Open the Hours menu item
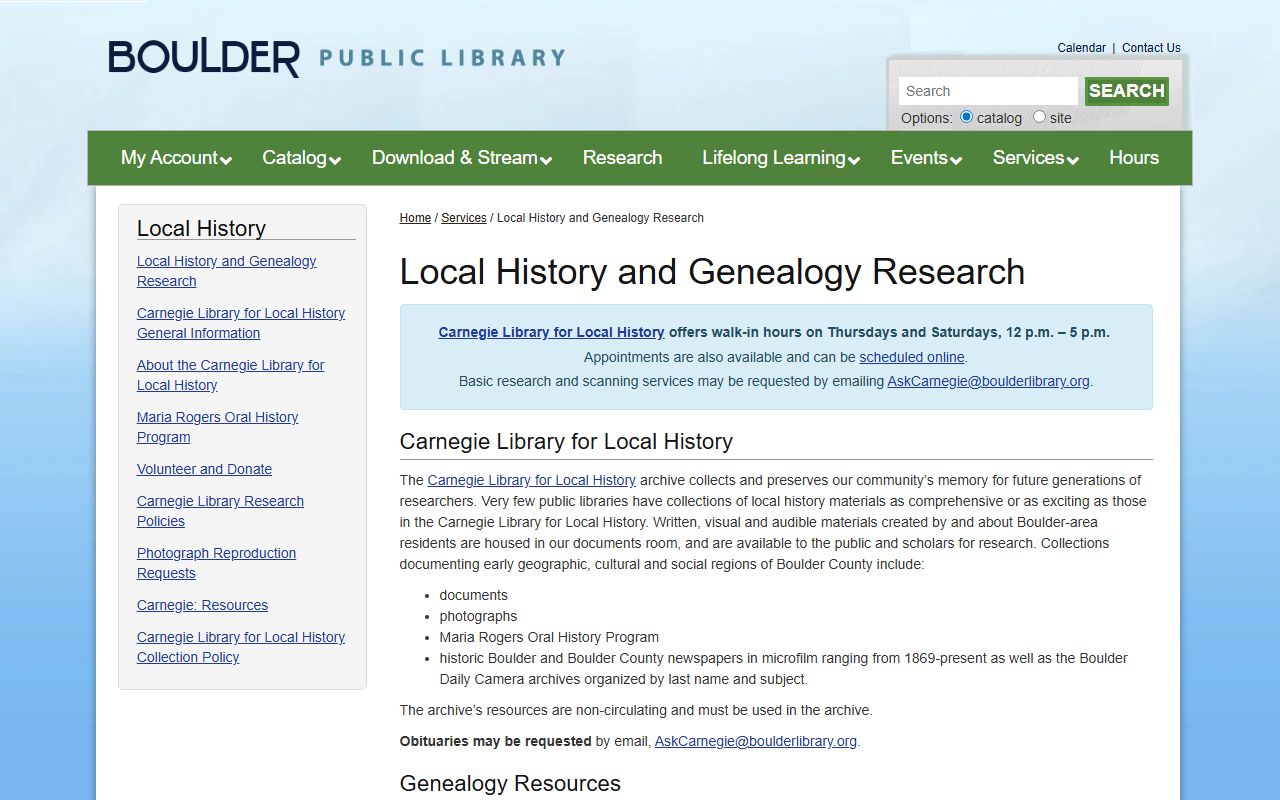 coord(1133,158)
